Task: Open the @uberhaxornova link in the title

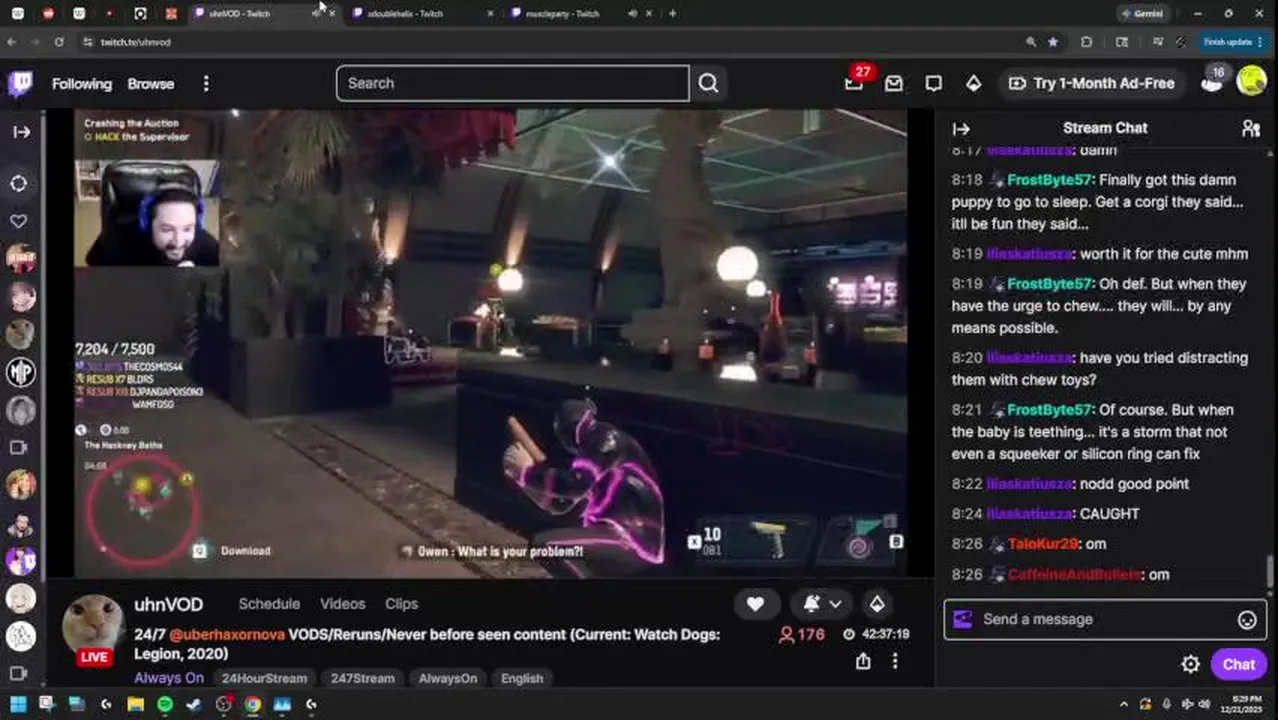Action: [x=227, y=635]
